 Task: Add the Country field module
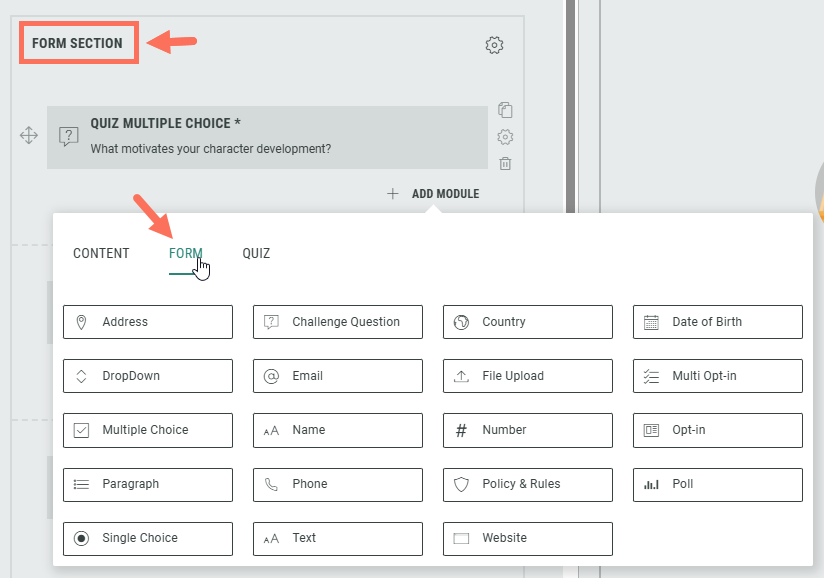pyautogui.click(x=528, y=322)
